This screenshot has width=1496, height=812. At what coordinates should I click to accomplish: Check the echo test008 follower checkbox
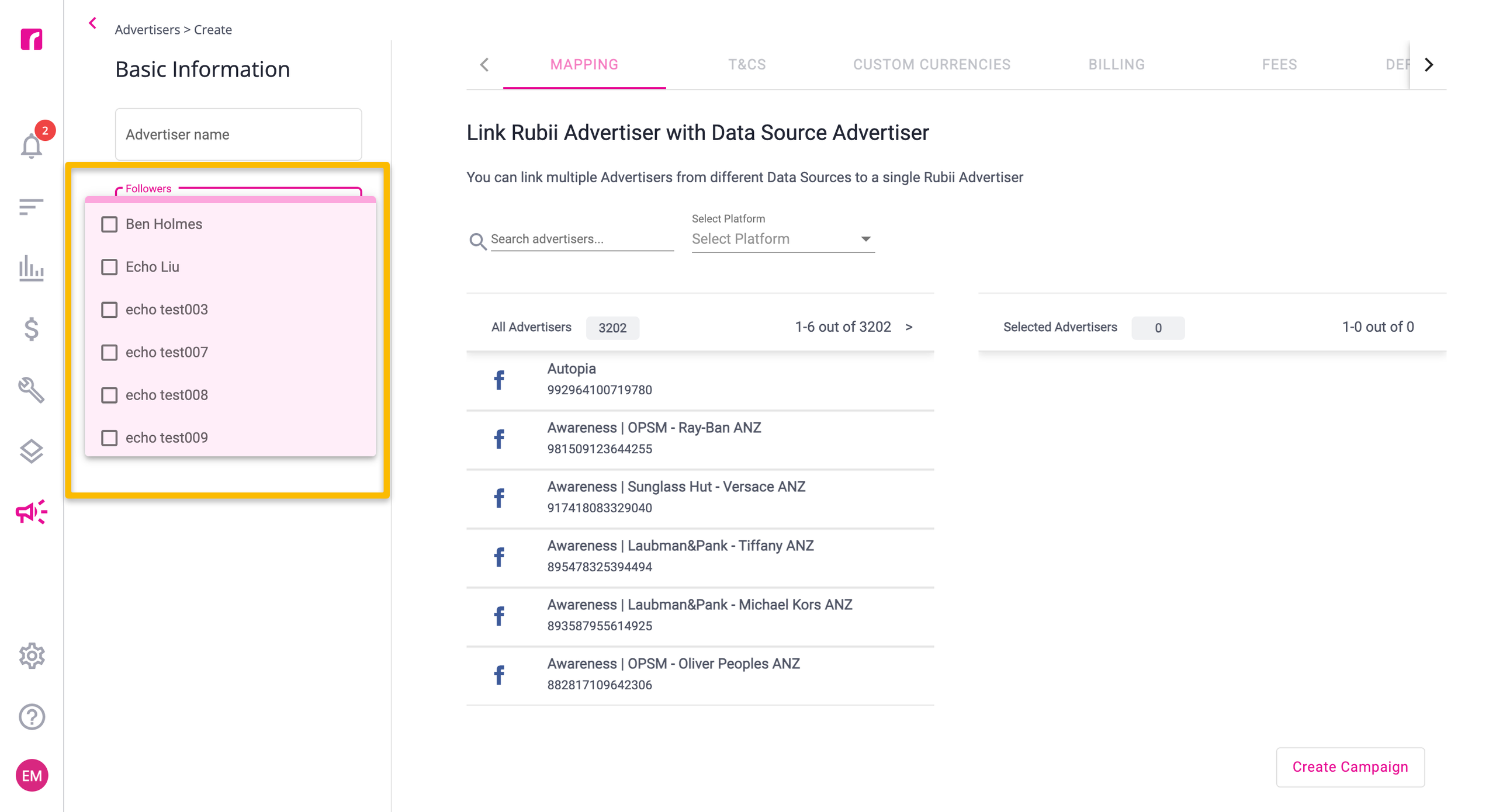point(109,395)
